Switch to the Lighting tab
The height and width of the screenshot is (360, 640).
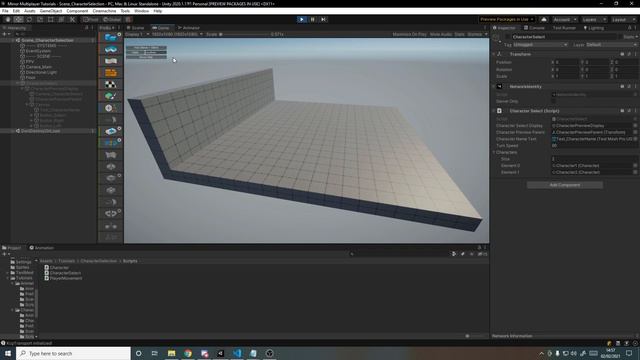[x=594, y=28]
